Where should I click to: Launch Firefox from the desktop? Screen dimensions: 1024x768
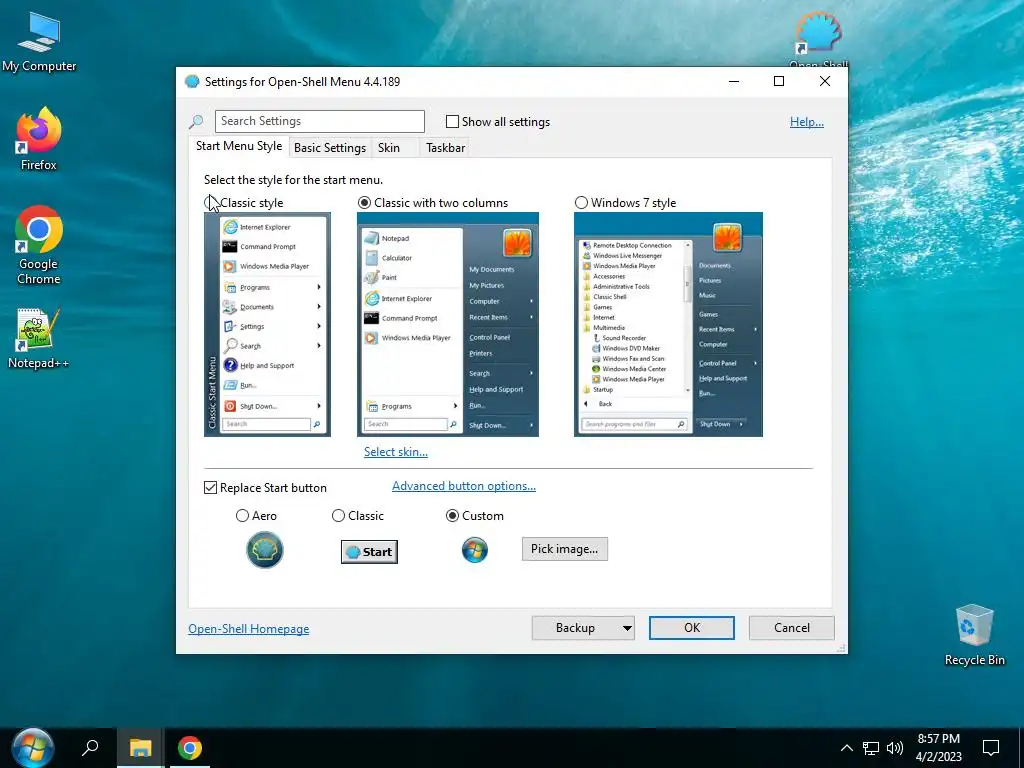39,139
